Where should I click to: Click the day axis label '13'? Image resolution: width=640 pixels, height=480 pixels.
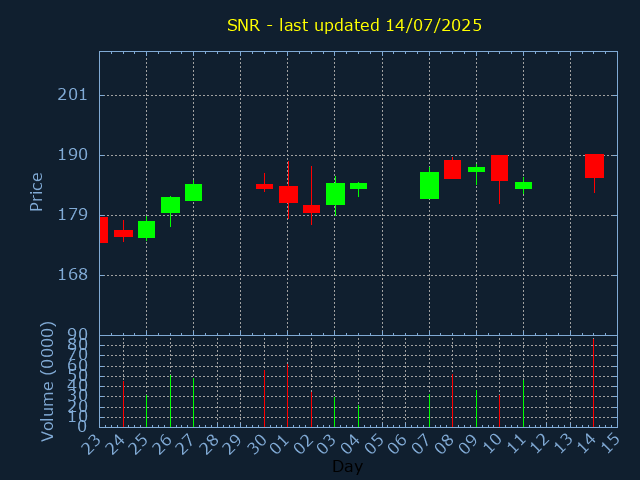562,444
